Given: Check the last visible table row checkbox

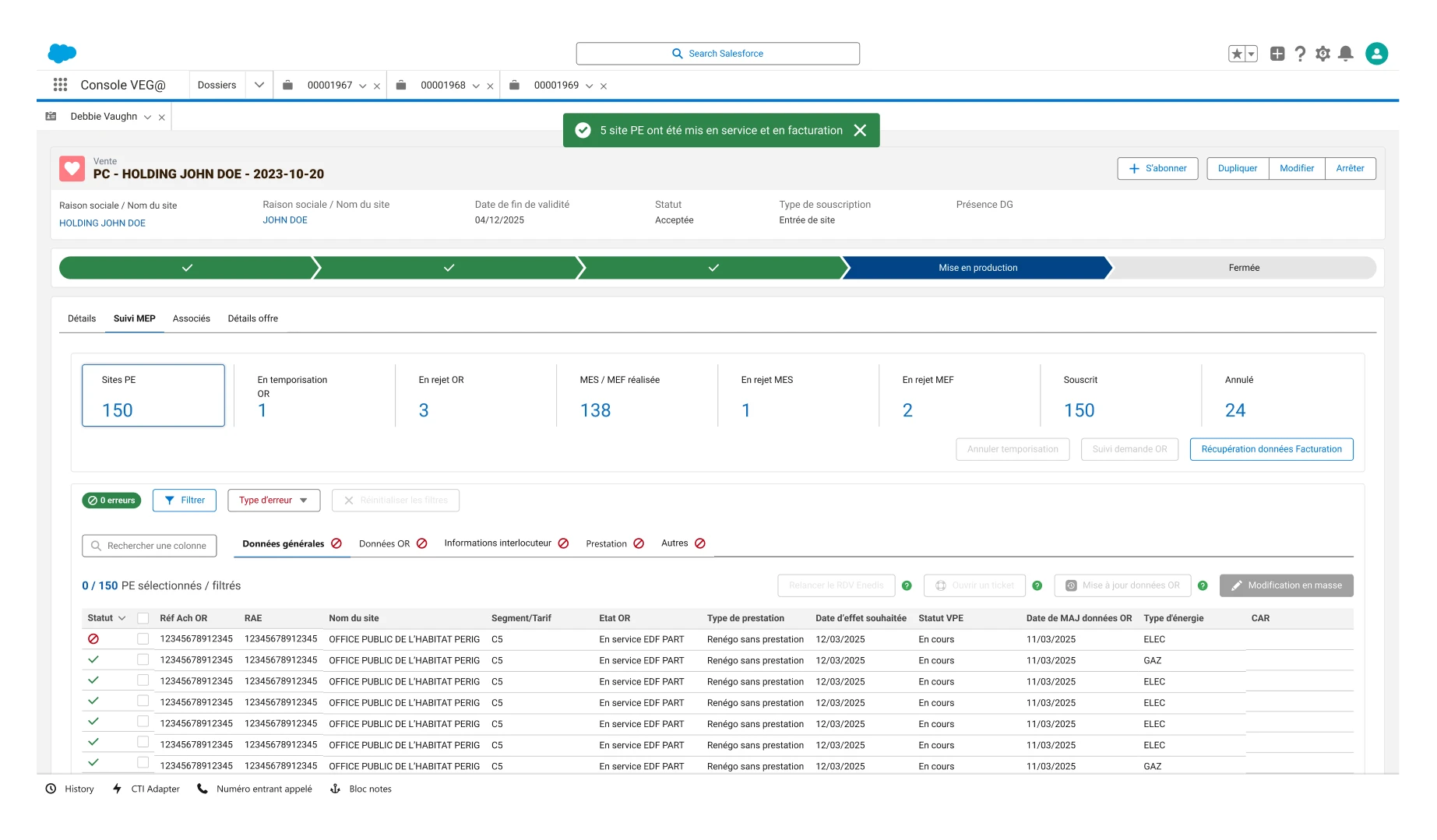Looking at the screenshot, I should pyautogui.click(x=143, y=763).
